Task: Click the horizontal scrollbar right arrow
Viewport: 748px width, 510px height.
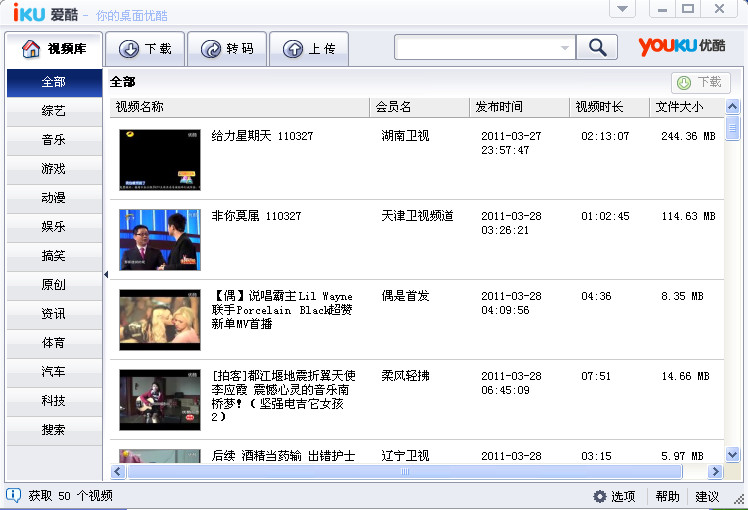Action: 715,471
